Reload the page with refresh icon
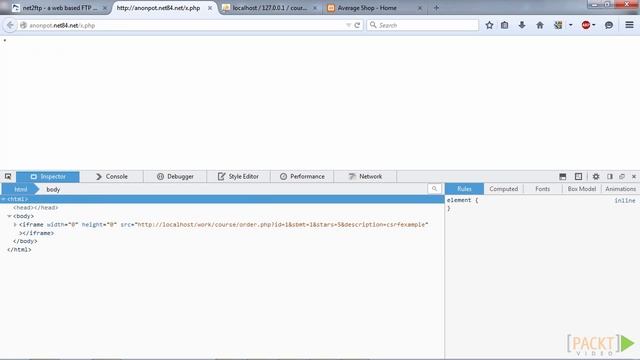This screenshot has width=640, height=360. 357,25
